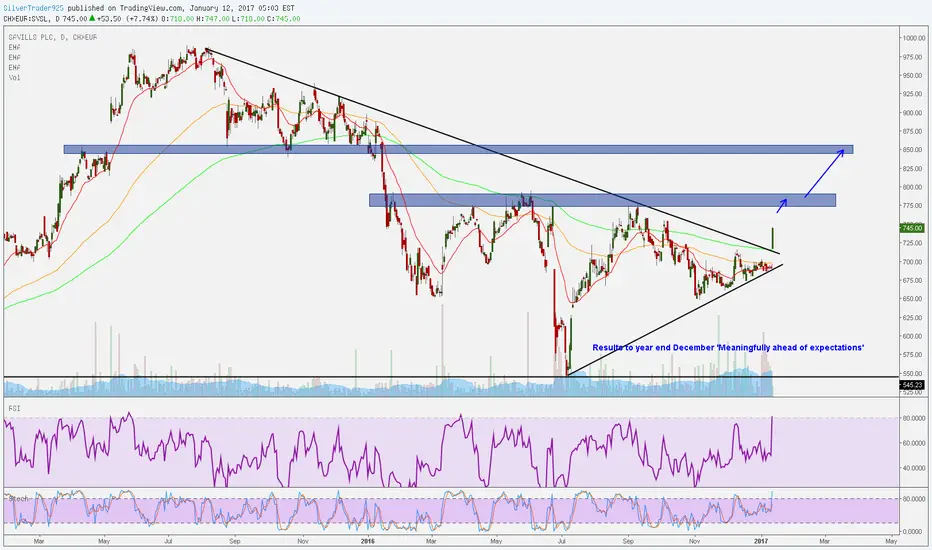Click the 80.0000 label in the RSI panel
The height and width of the screenshot is (550, 932).
[x=914, y=419]
